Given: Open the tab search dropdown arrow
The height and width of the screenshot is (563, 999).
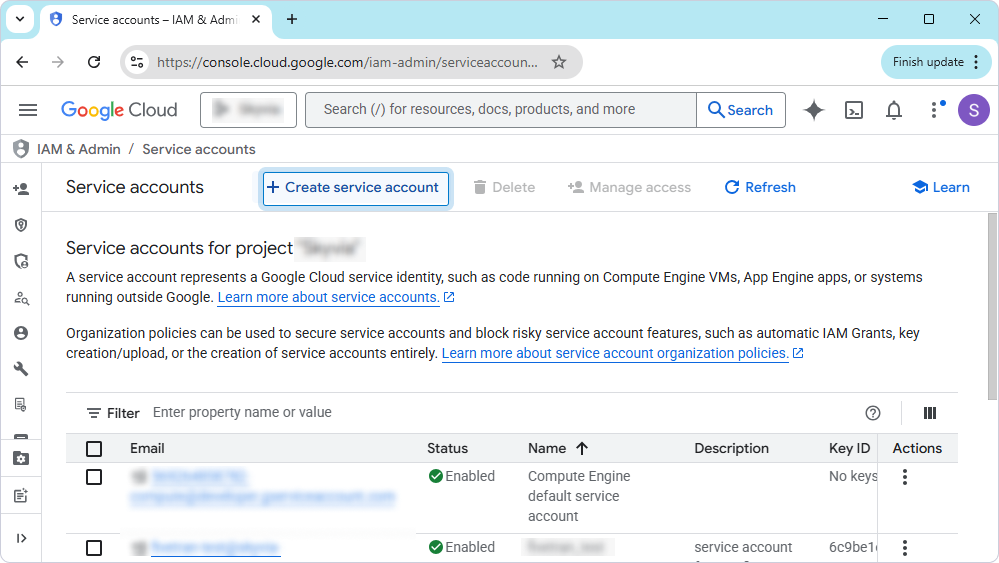Looking at the screenshot, I should (20, 19).
